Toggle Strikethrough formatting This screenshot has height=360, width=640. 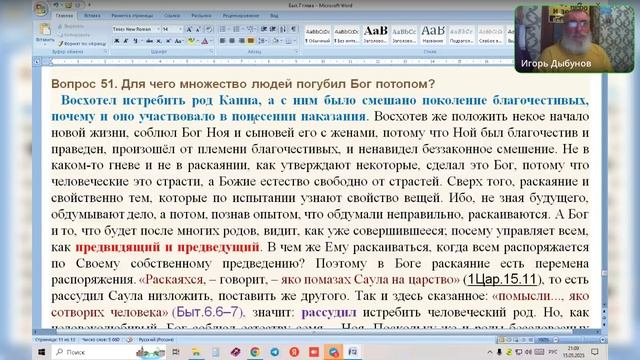tap(149, 41)
